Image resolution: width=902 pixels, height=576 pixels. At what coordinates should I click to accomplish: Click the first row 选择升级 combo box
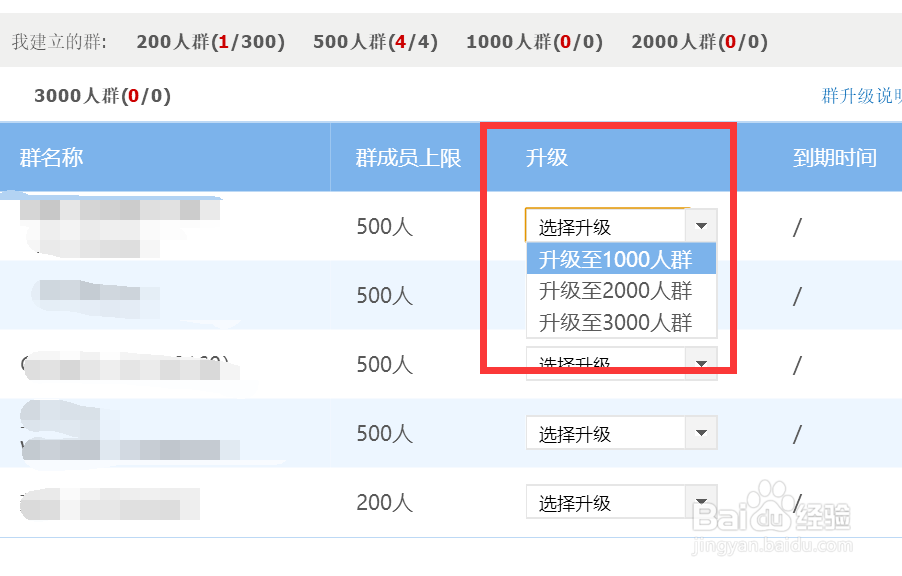[x=605, y=226]
